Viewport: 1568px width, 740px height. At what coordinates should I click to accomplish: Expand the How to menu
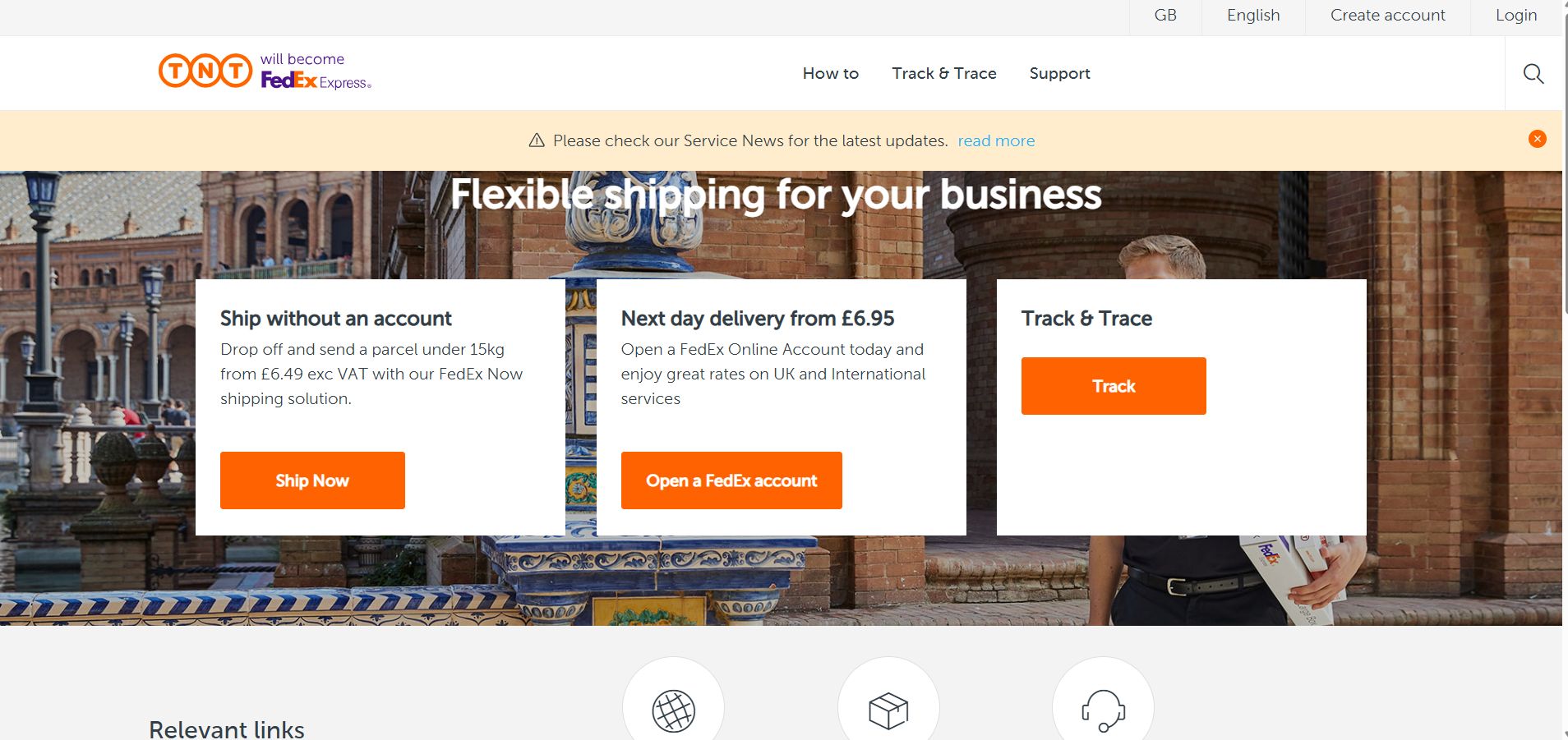[x=830, y=73]
